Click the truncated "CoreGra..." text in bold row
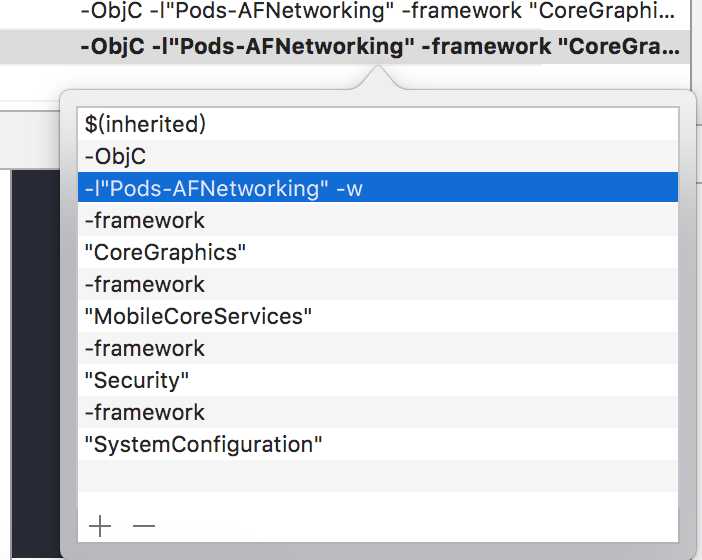The height and width of the screenshot is (560, 702). click(619, 47)
